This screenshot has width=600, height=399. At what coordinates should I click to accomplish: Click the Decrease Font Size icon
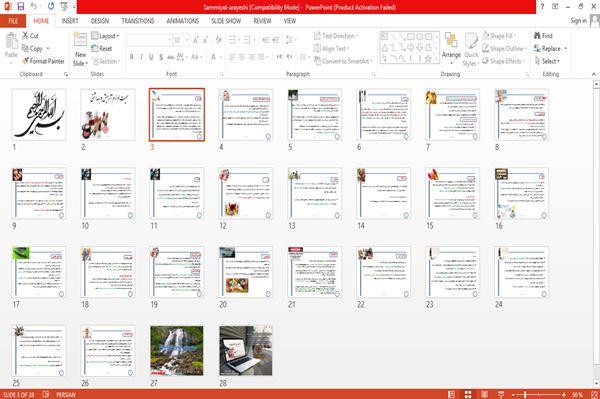point(205,40)
